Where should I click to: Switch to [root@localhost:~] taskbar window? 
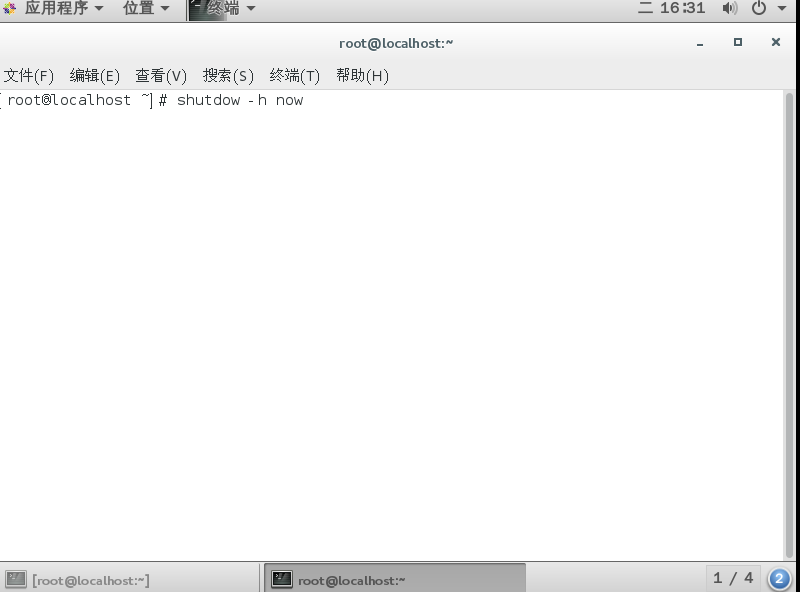click(x=130, y=579)
